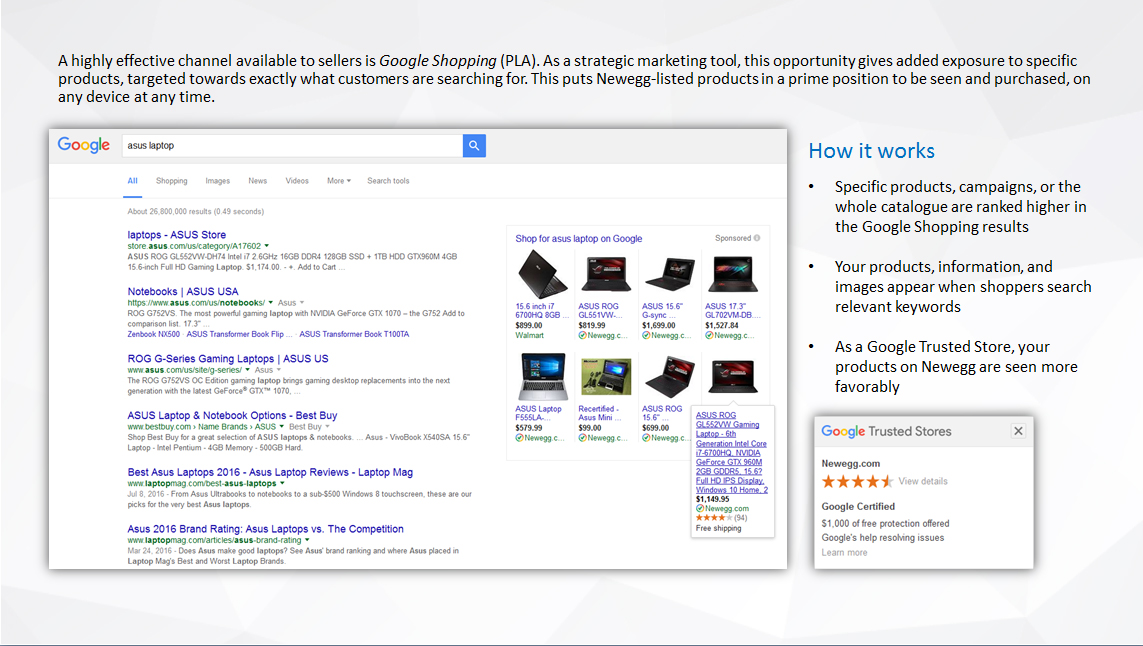Click the search box containing asus laptop
The image size is (1143, 646).
pyautogui.click(x=292, y=146)
